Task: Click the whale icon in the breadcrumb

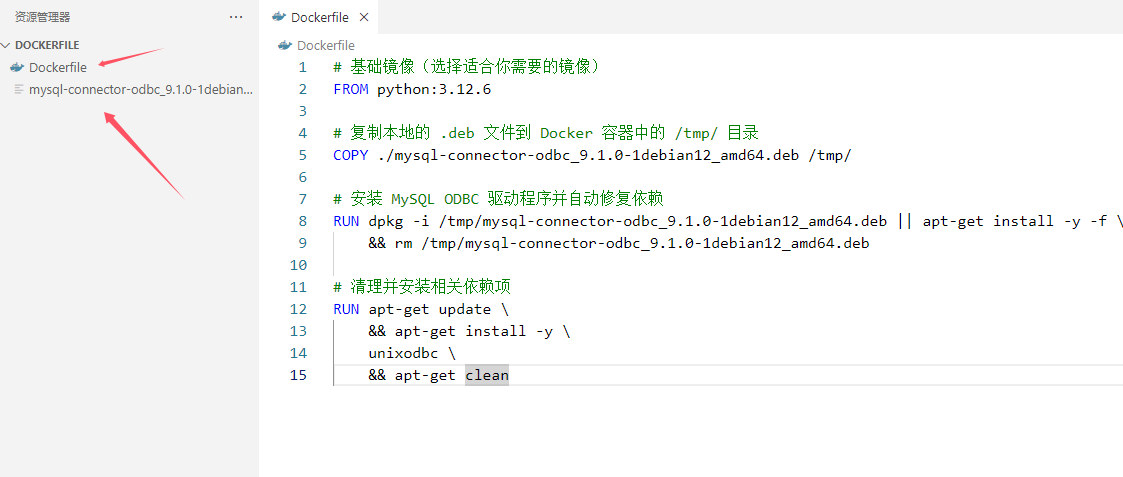Action: (285, 45)
